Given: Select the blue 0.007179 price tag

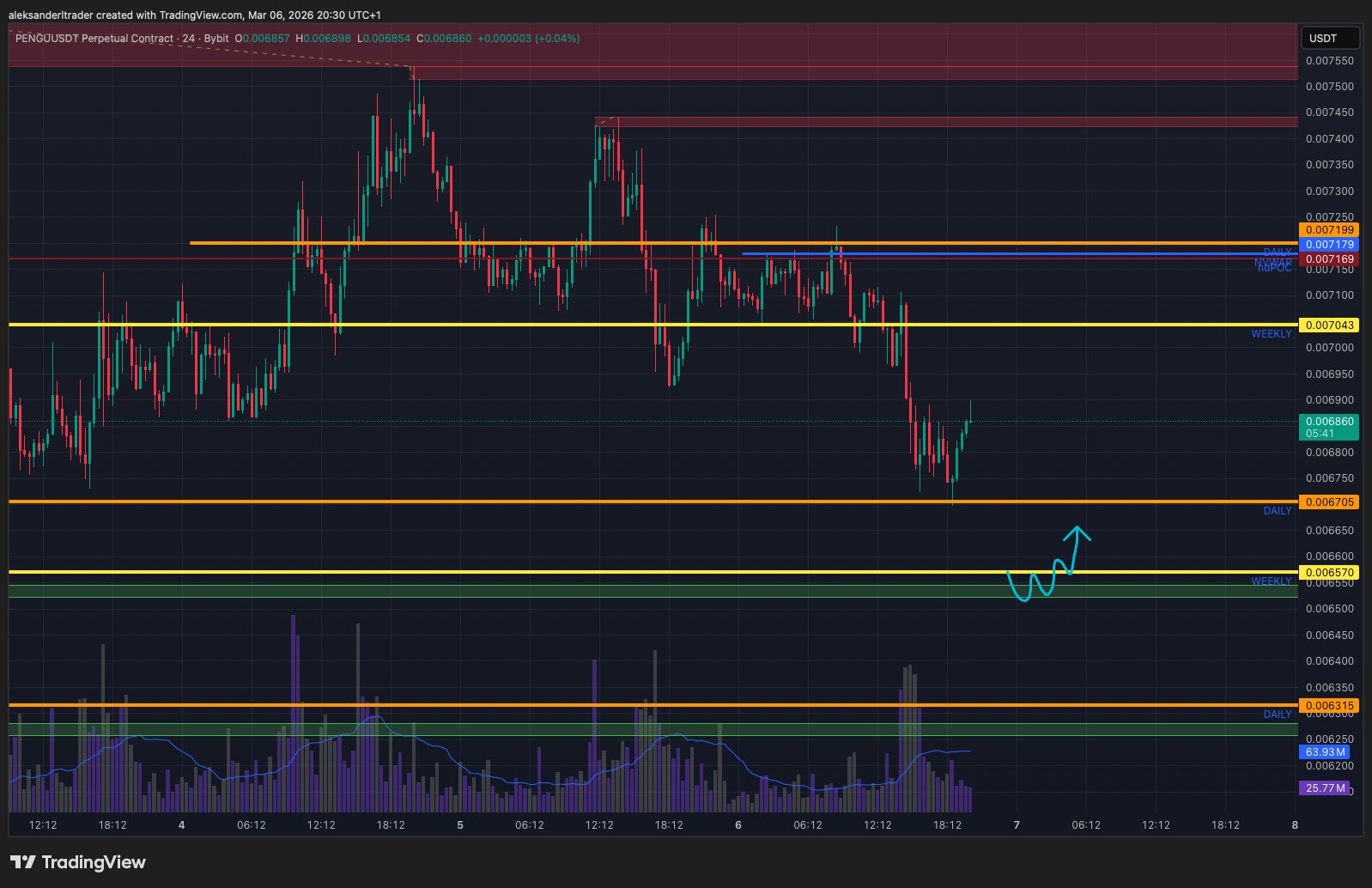Looking at the screenshot, I should pos(1329,245).
